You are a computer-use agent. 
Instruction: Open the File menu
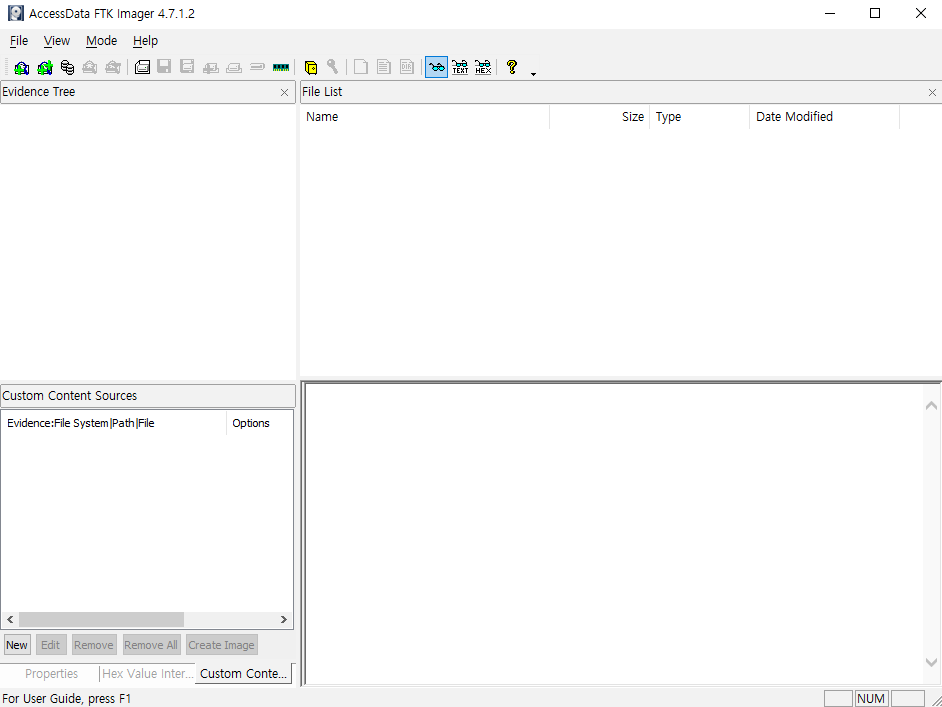pos(19,41)
